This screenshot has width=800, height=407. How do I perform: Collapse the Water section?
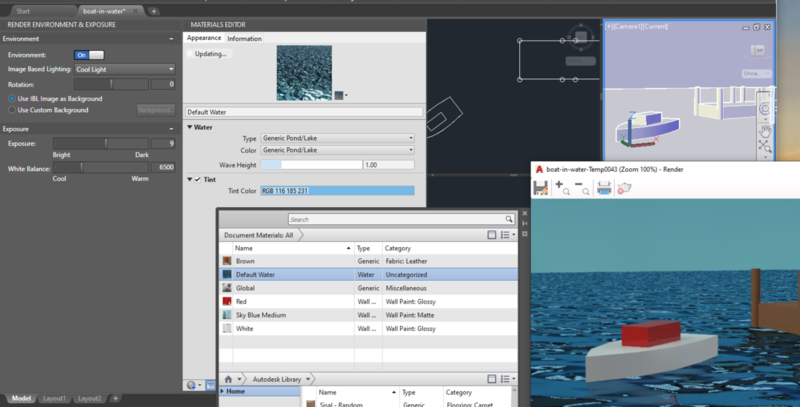click(x=189, y=127)
